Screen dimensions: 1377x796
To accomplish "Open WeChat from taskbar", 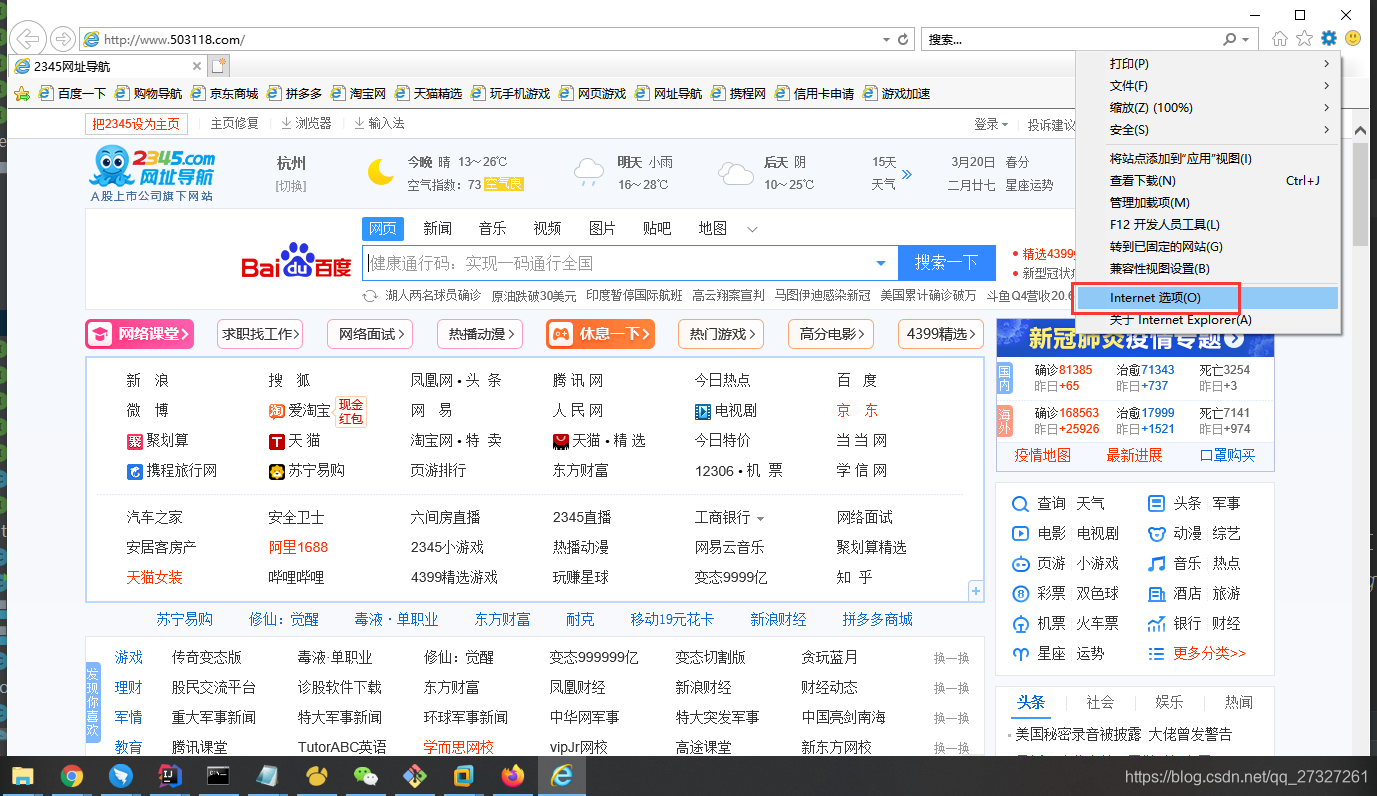I will coord(365,775).
